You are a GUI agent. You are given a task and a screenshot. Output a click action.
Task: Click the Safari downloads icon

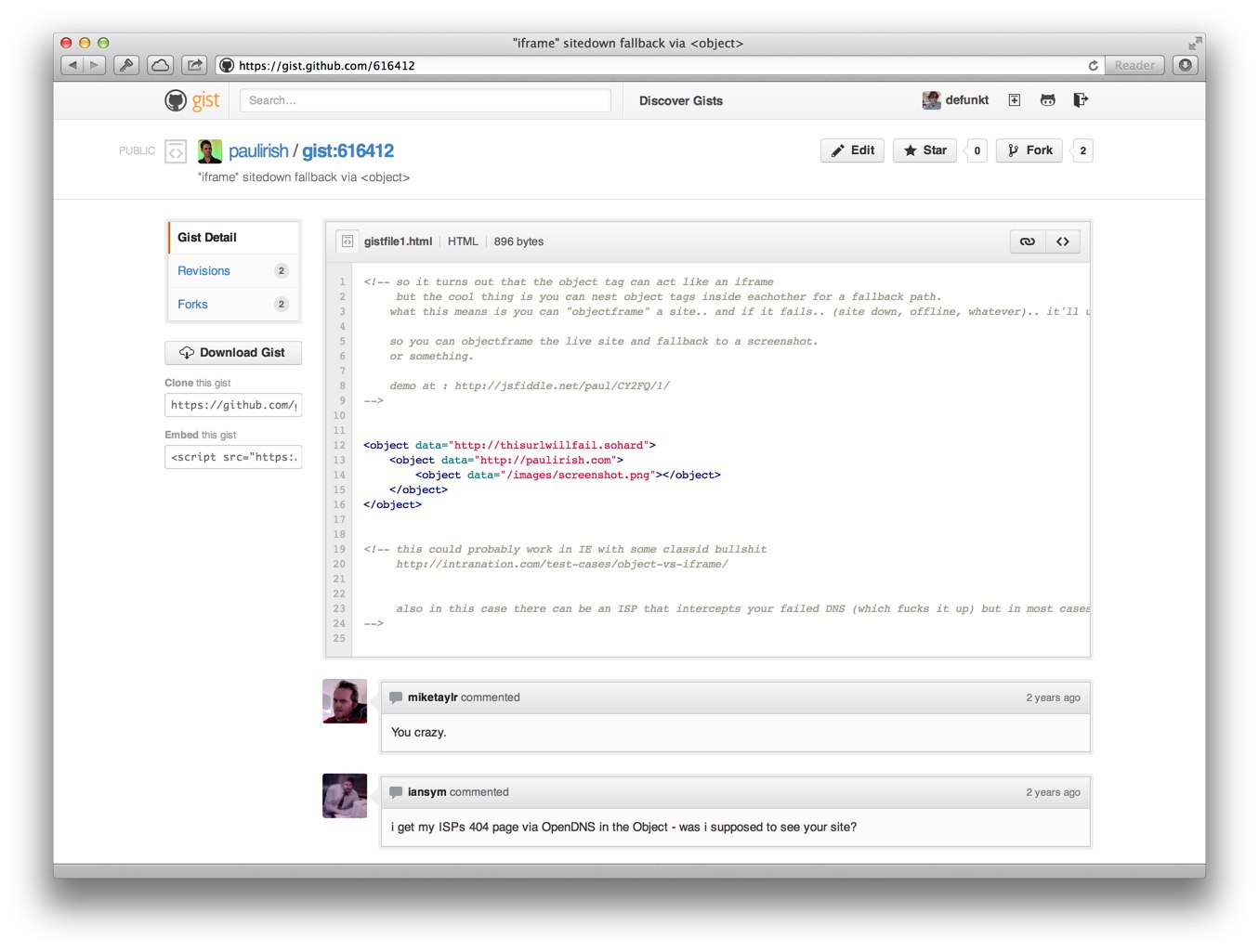click(x=1186, y=65)
